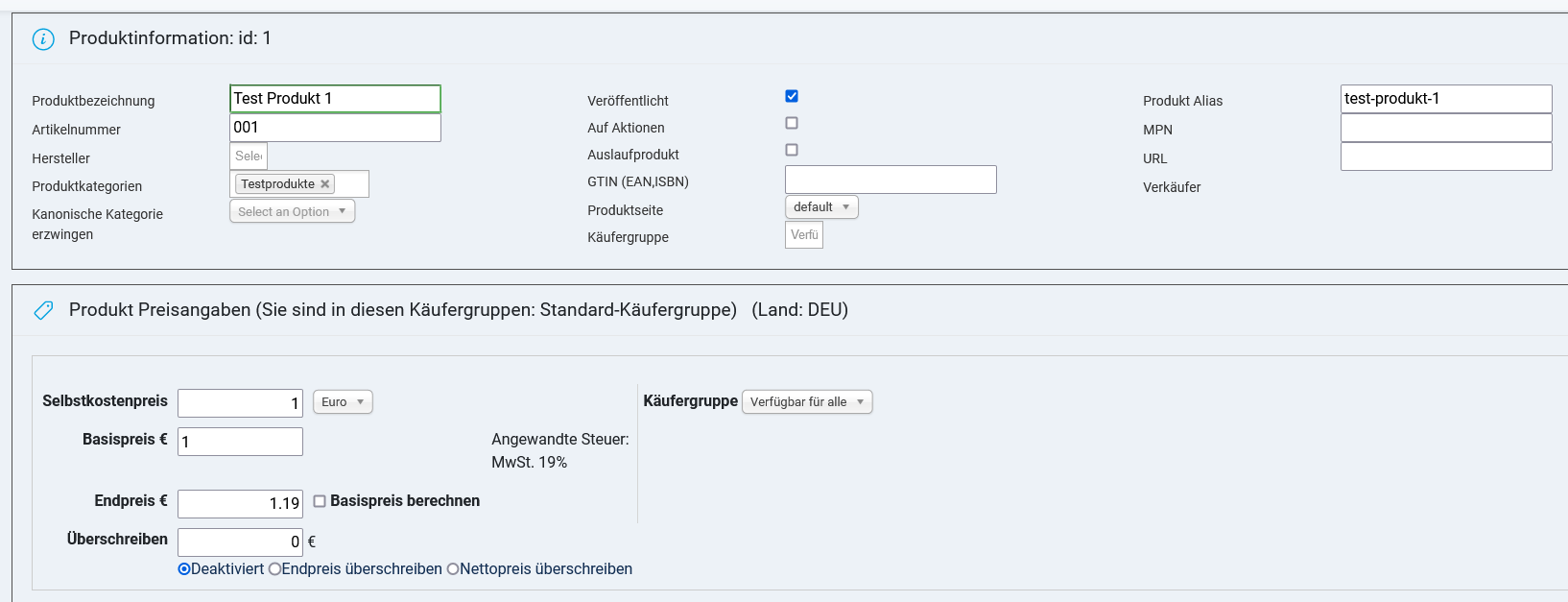This screenshot has width=1568, height=602.
Task: Open the Kanonische Kategorie Select an Option dropdown
Action: pos(292,211)
